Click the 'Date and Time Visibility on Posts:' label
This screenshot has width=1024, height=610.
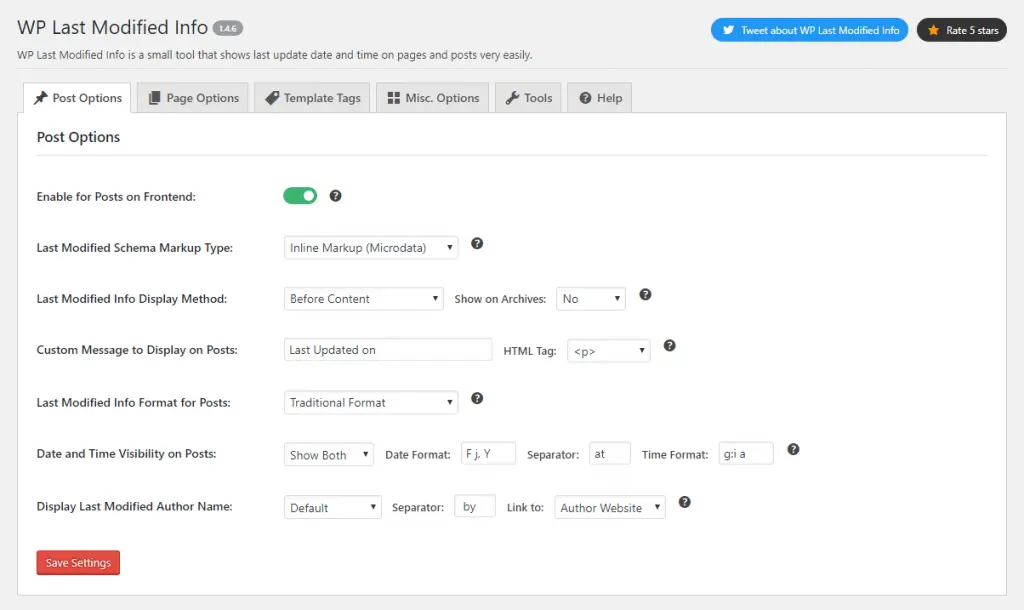pos(127,453)
